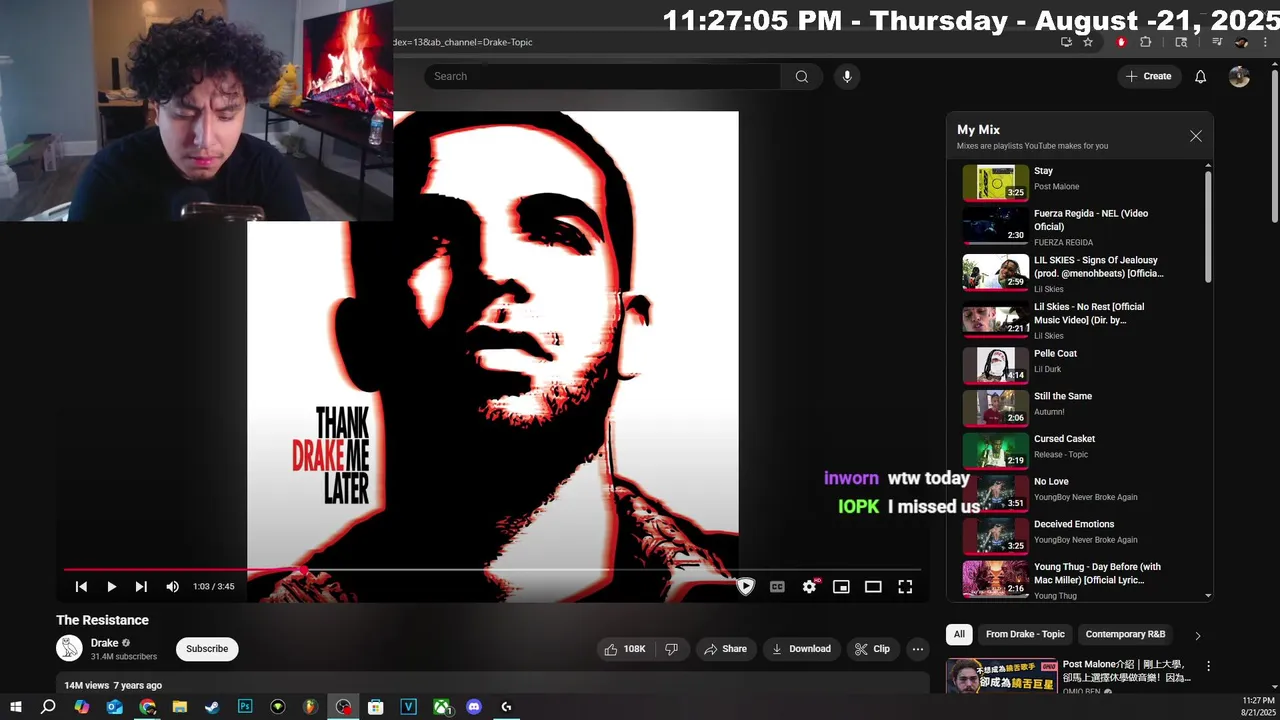Open the player settings gear
The image size is (1280, 720).
809,587
